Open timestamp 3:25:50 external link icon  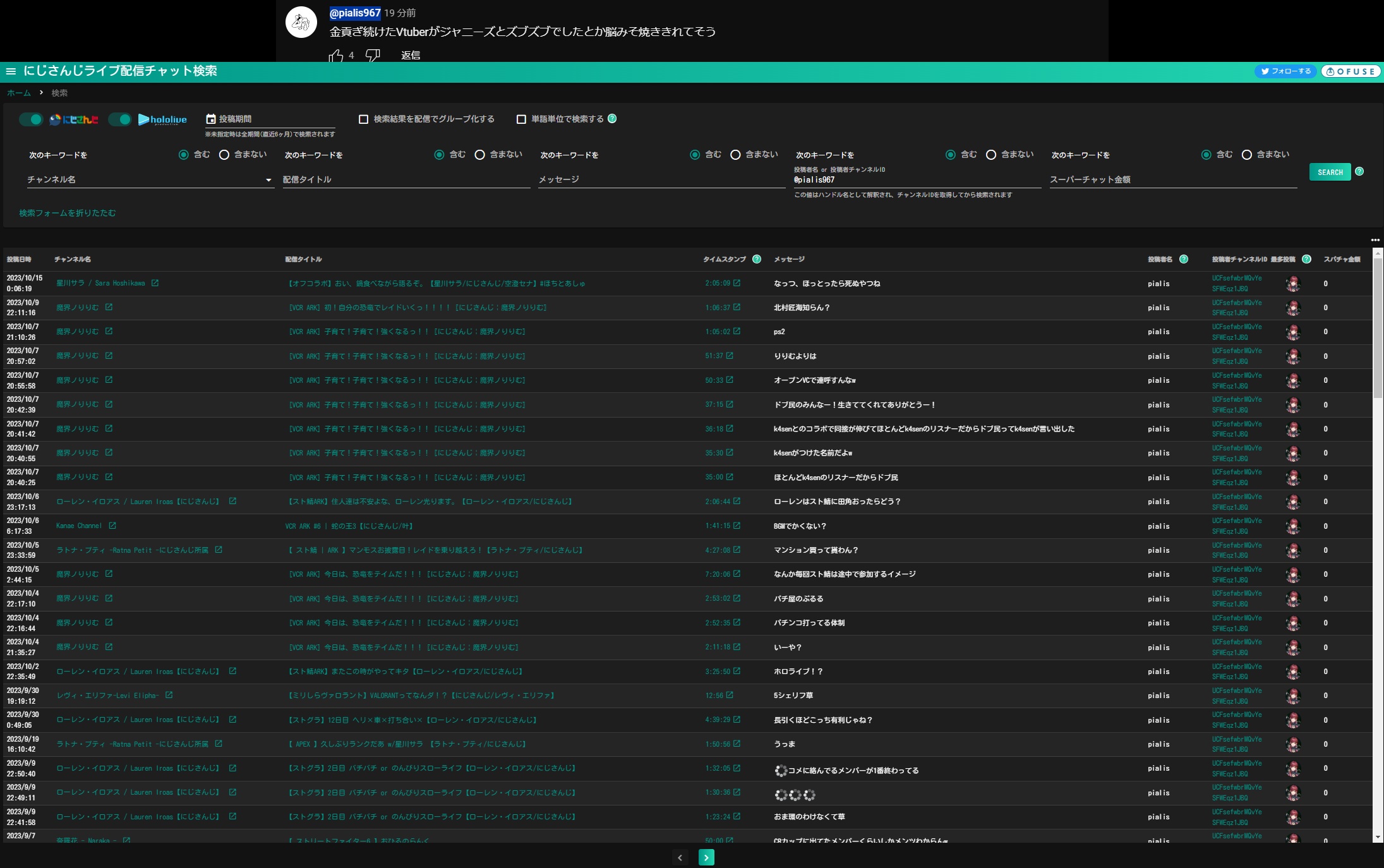click(737, 671)
